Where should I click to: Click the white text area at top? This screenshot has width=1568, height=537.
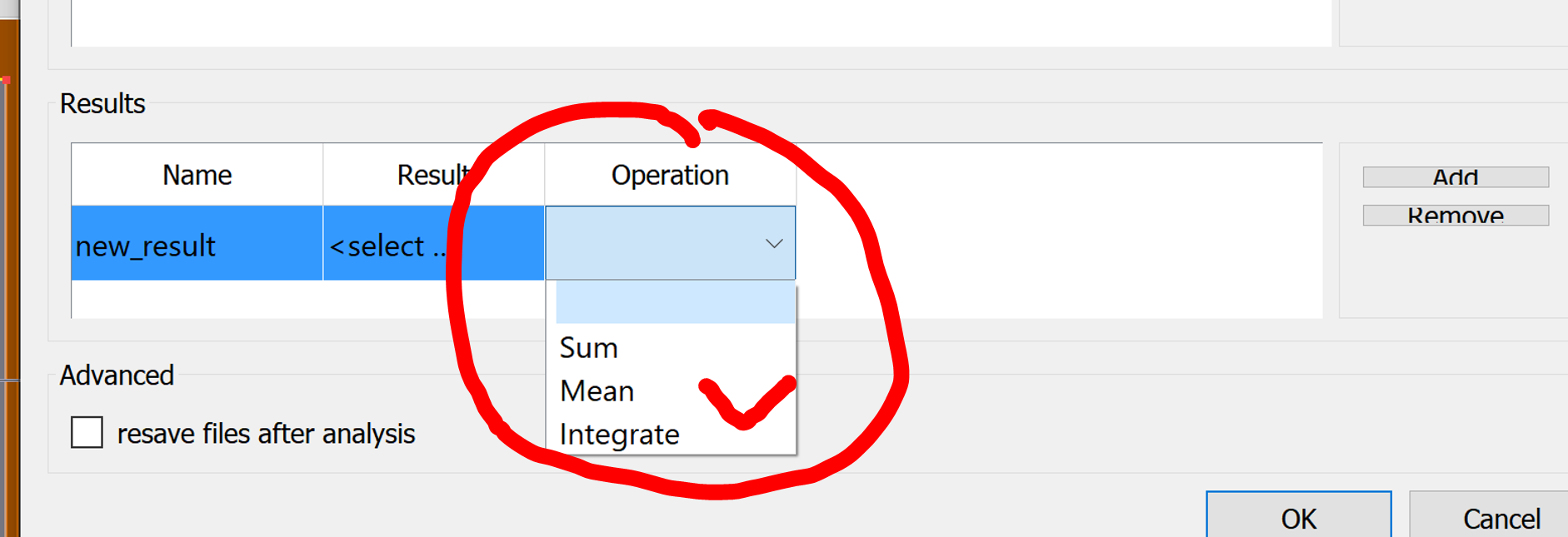700,22
